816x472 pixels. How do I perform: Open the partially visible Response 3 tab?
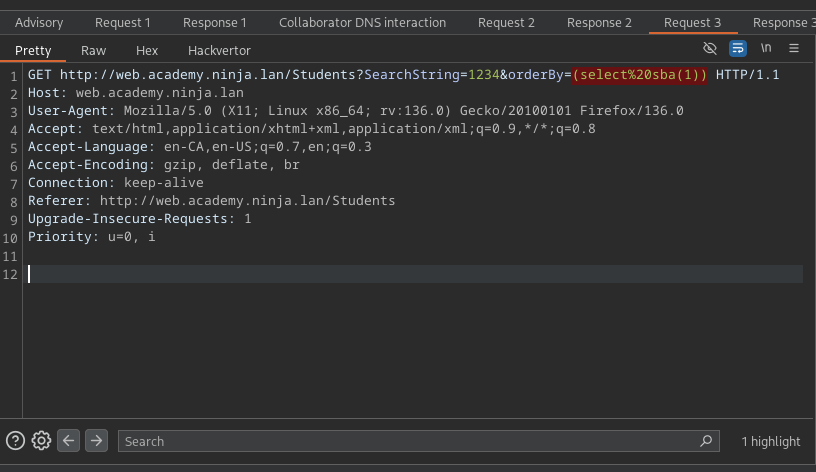click(784, 23)
